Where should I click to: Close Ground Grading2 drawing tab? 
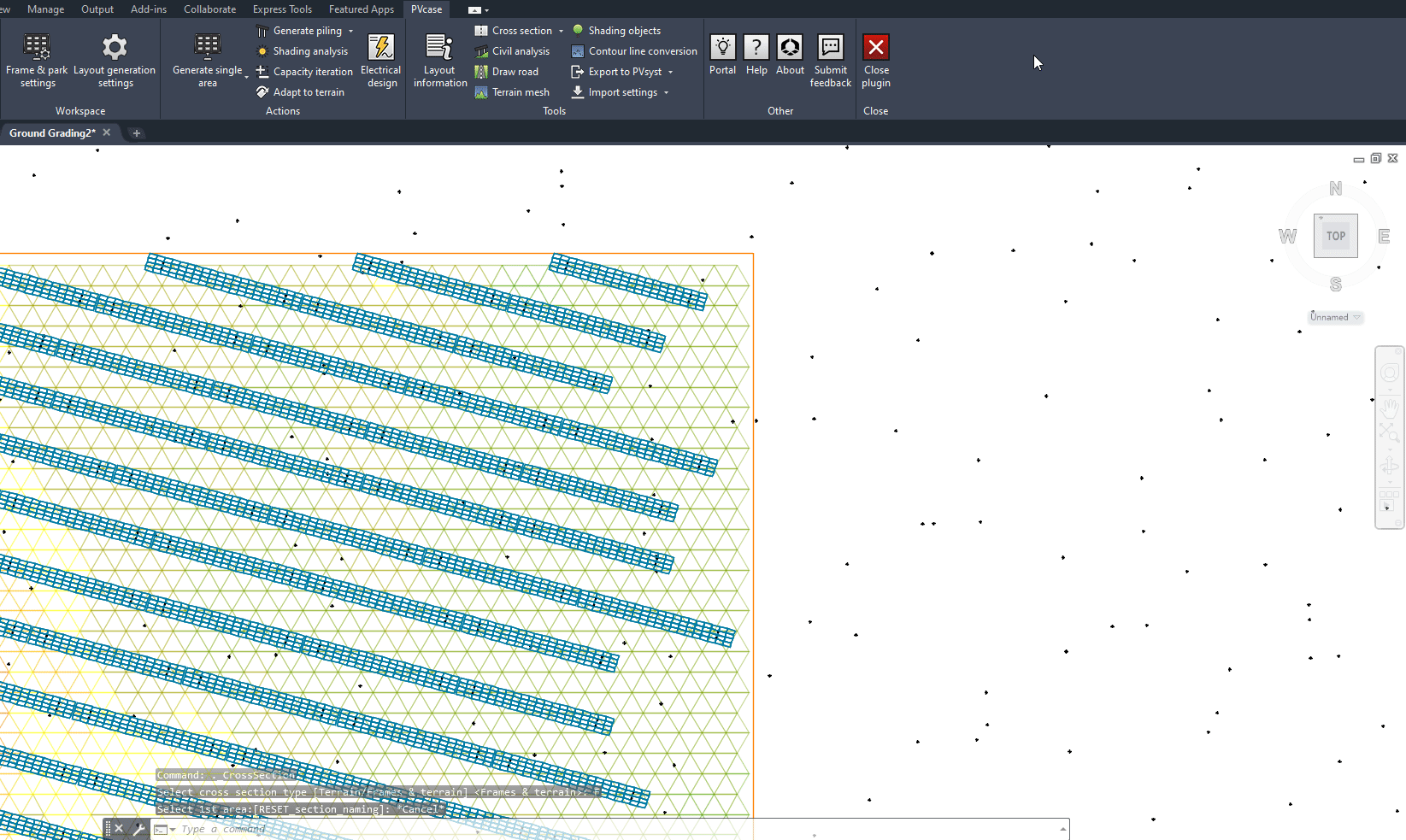pos(107,132)
